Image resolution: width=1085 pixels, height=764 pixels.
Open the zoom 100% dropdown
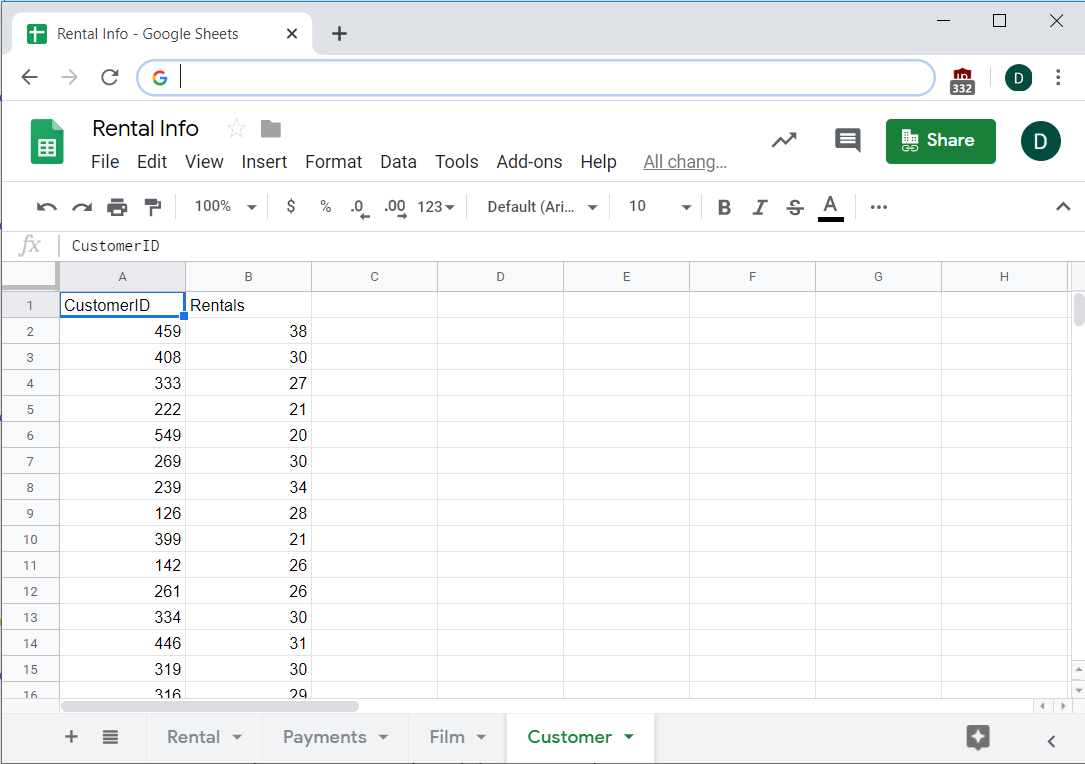coord(225,207)
